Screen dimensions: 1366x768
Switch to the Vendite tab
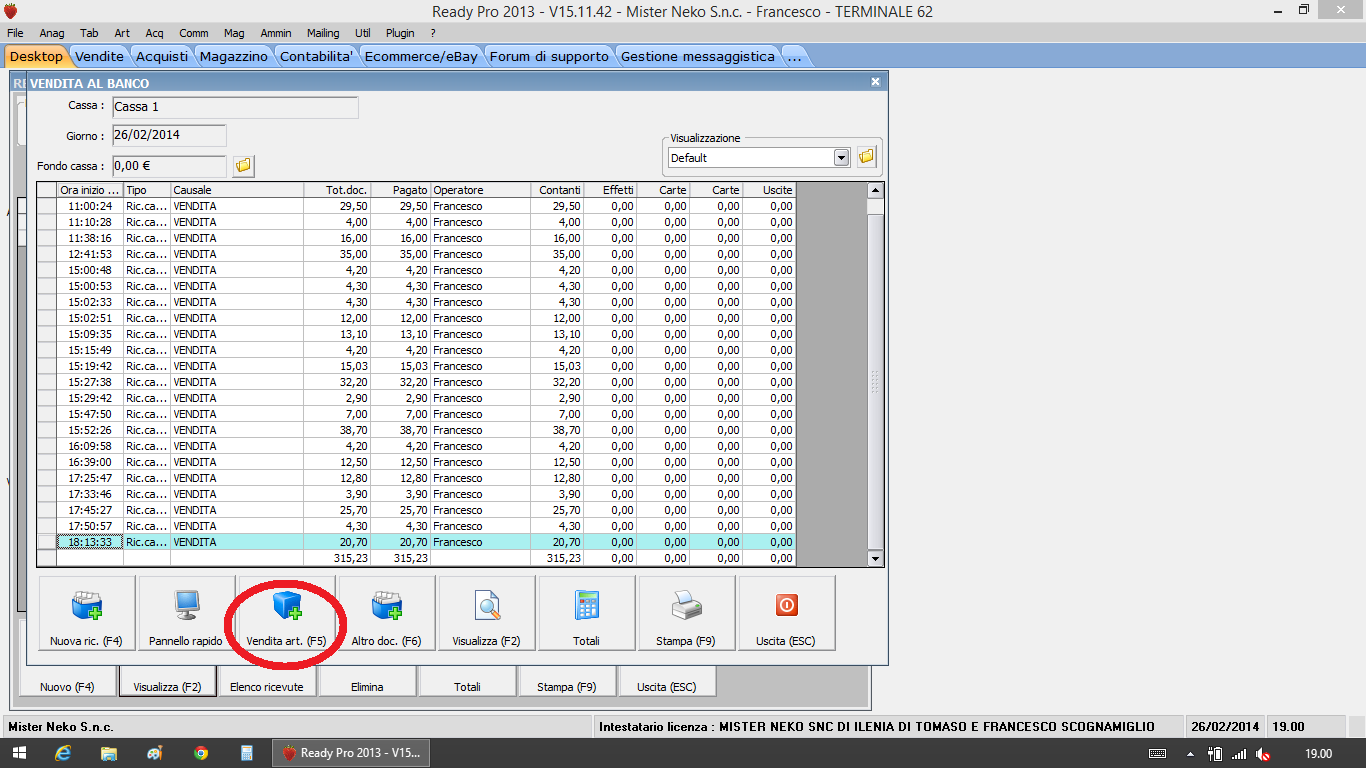tap(99, 56)
